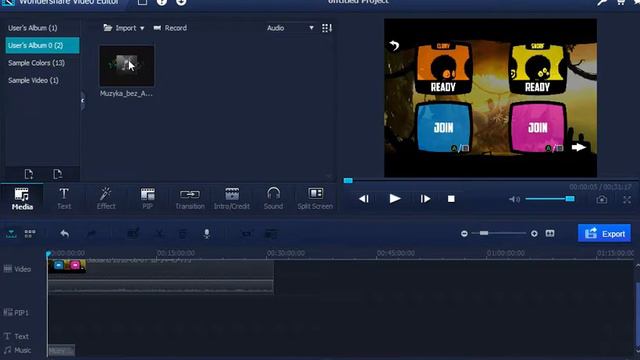Click the add new album icon
Screen dimensions: 640x360
pyautogui.click(x=29, y=174)
